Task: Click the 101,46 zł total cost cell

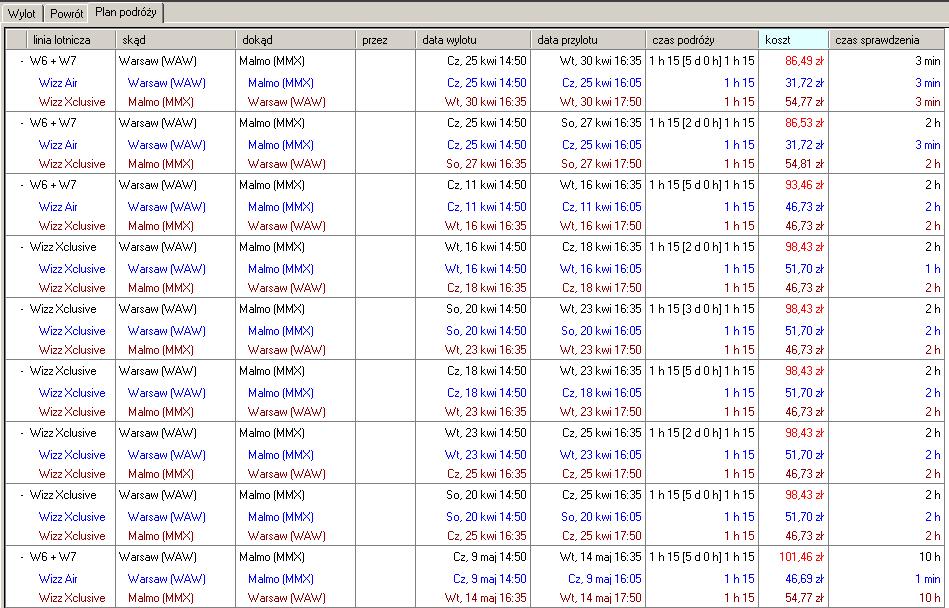Action: 801,557
